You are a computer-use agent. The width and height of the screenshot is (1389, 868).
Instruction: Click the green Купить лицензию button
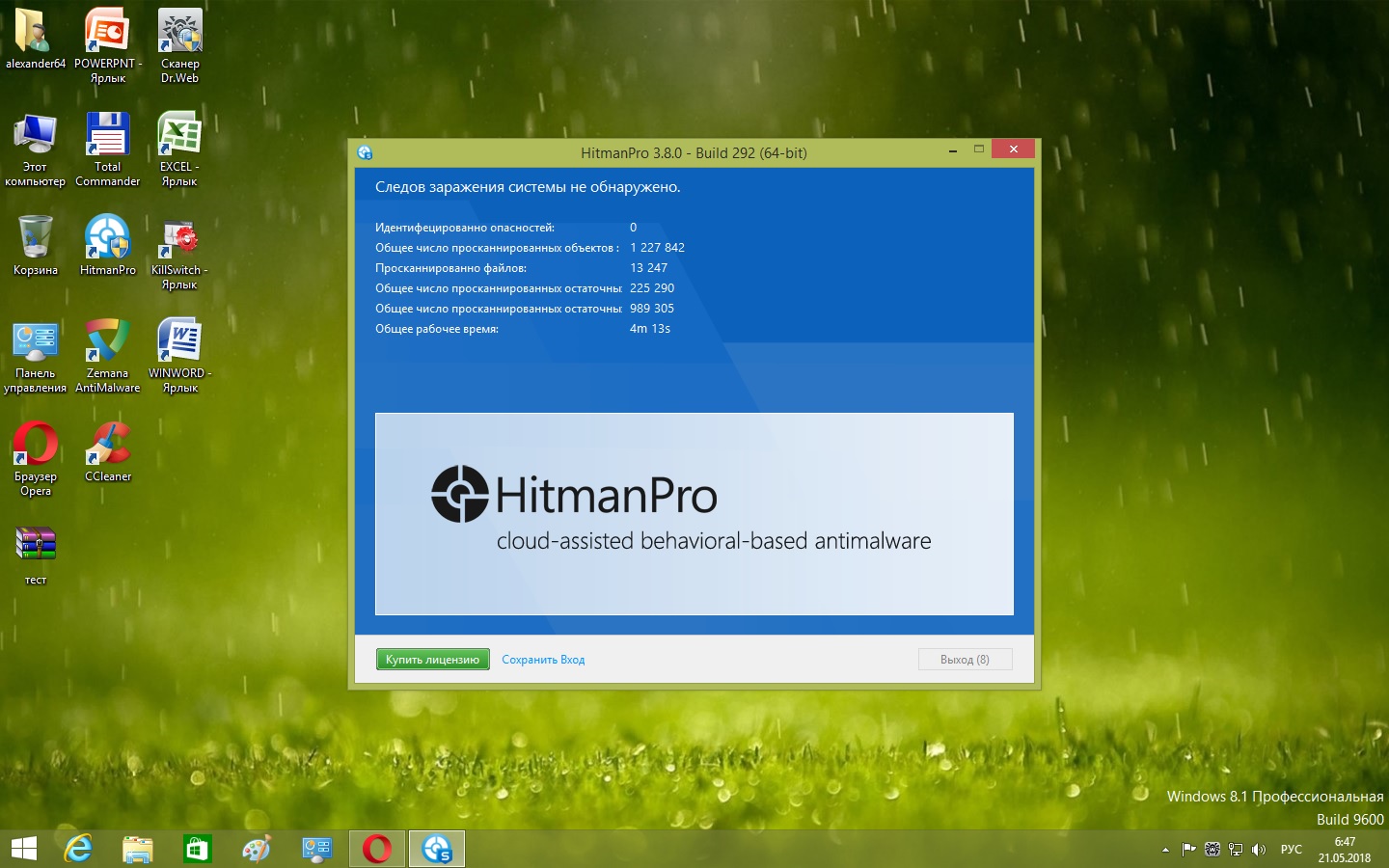pos(432,660)
